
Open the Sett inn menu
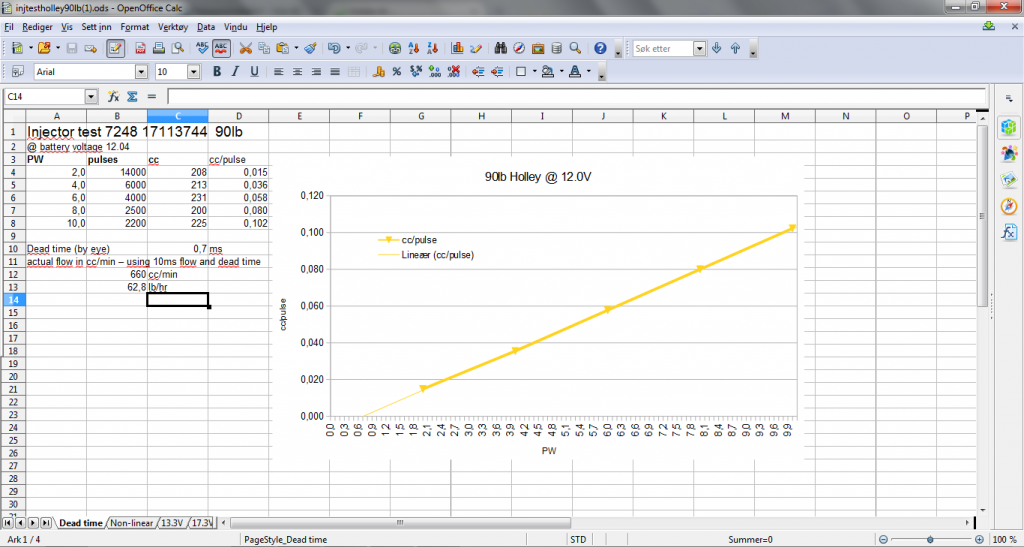pyautogui.click(x=97, y=27)
